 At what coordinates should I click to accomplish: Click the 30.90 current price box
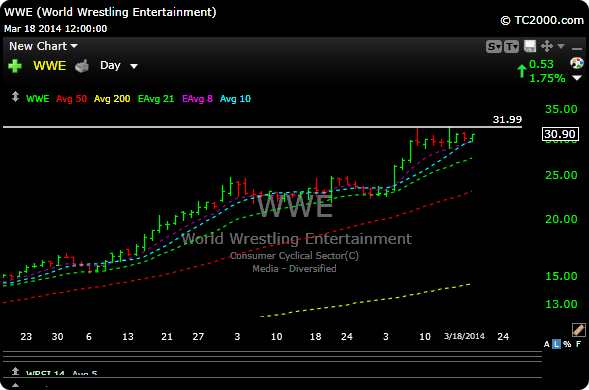click(560, 134)
